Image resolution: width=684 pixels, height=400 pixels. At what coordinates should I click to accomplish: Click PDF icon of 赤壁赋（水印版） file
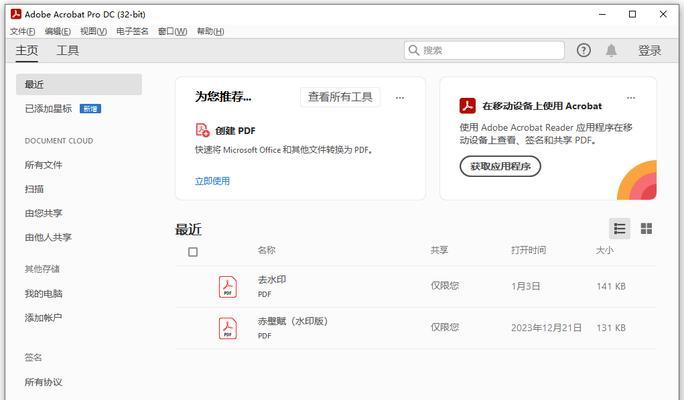tap(228, 328)
